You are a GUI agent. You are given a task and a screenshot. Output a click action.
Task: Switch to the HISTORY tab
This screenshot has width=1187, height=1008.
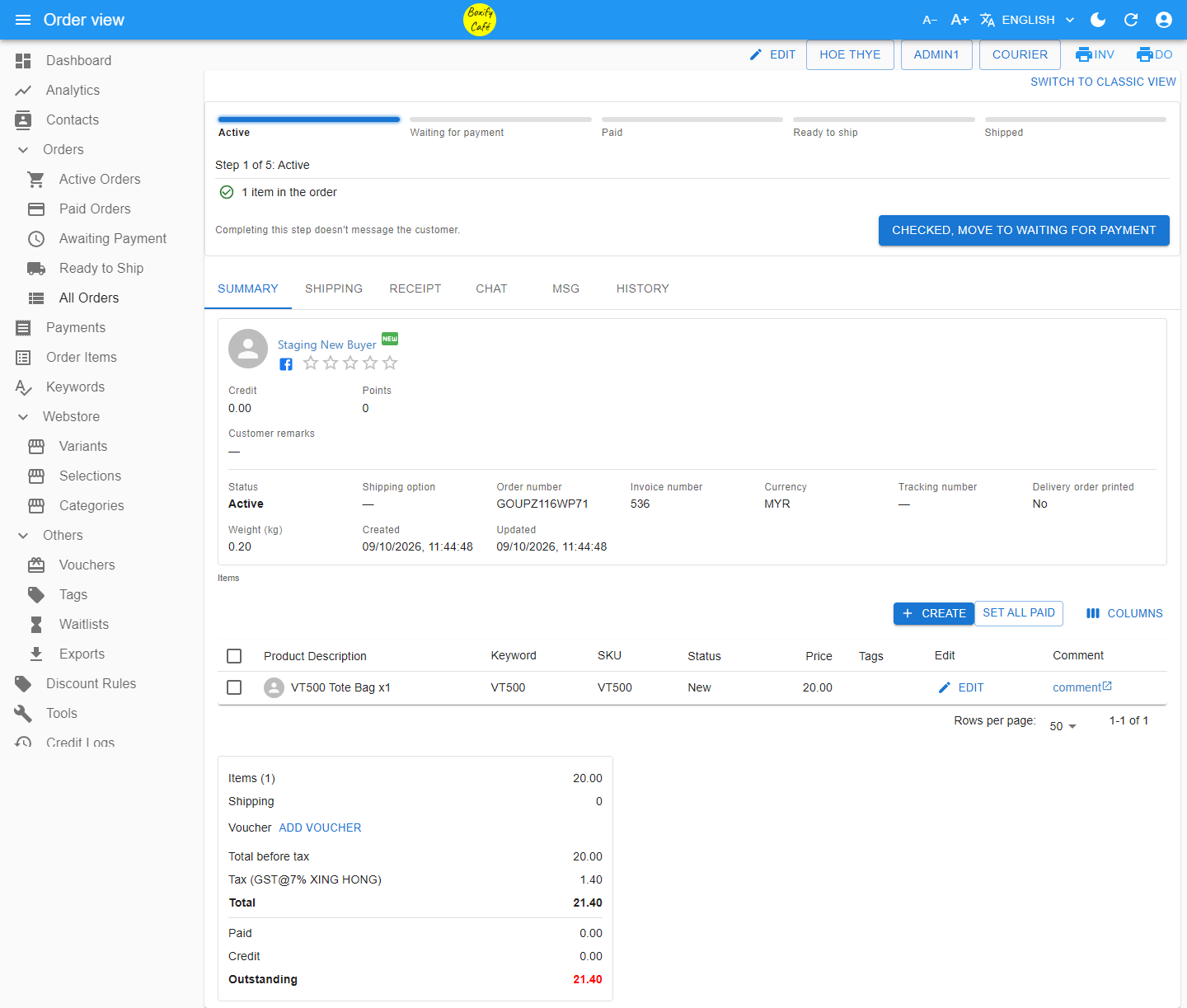point(643,288)
